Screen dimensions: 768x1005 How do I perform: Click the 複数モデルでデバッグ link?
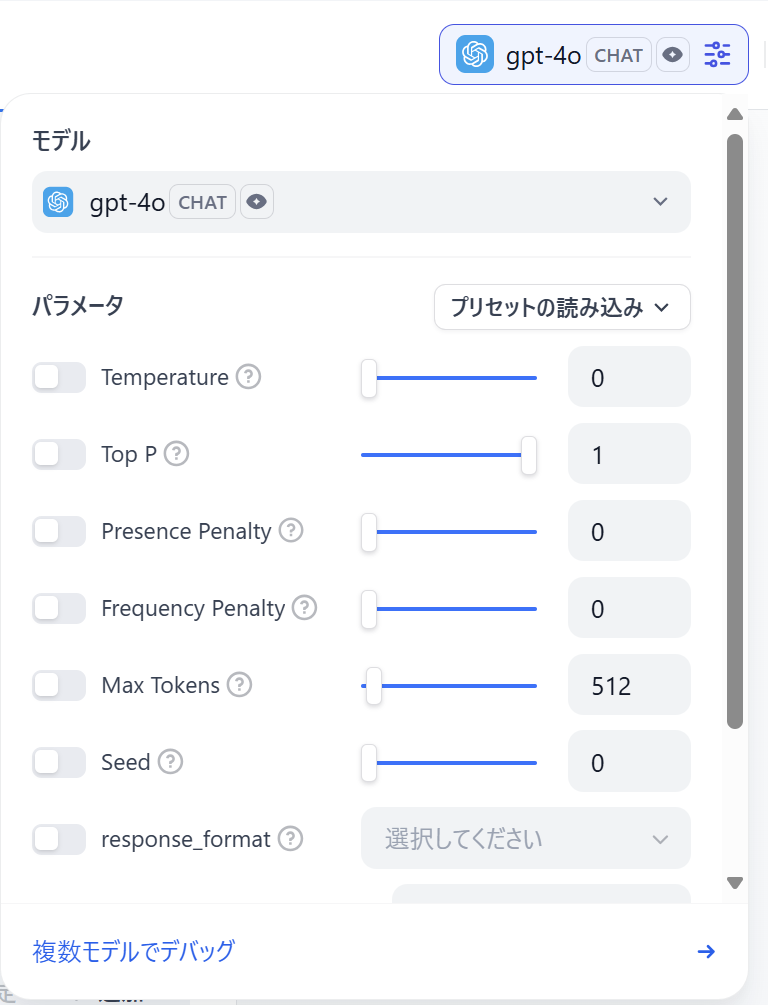[134, 951]
